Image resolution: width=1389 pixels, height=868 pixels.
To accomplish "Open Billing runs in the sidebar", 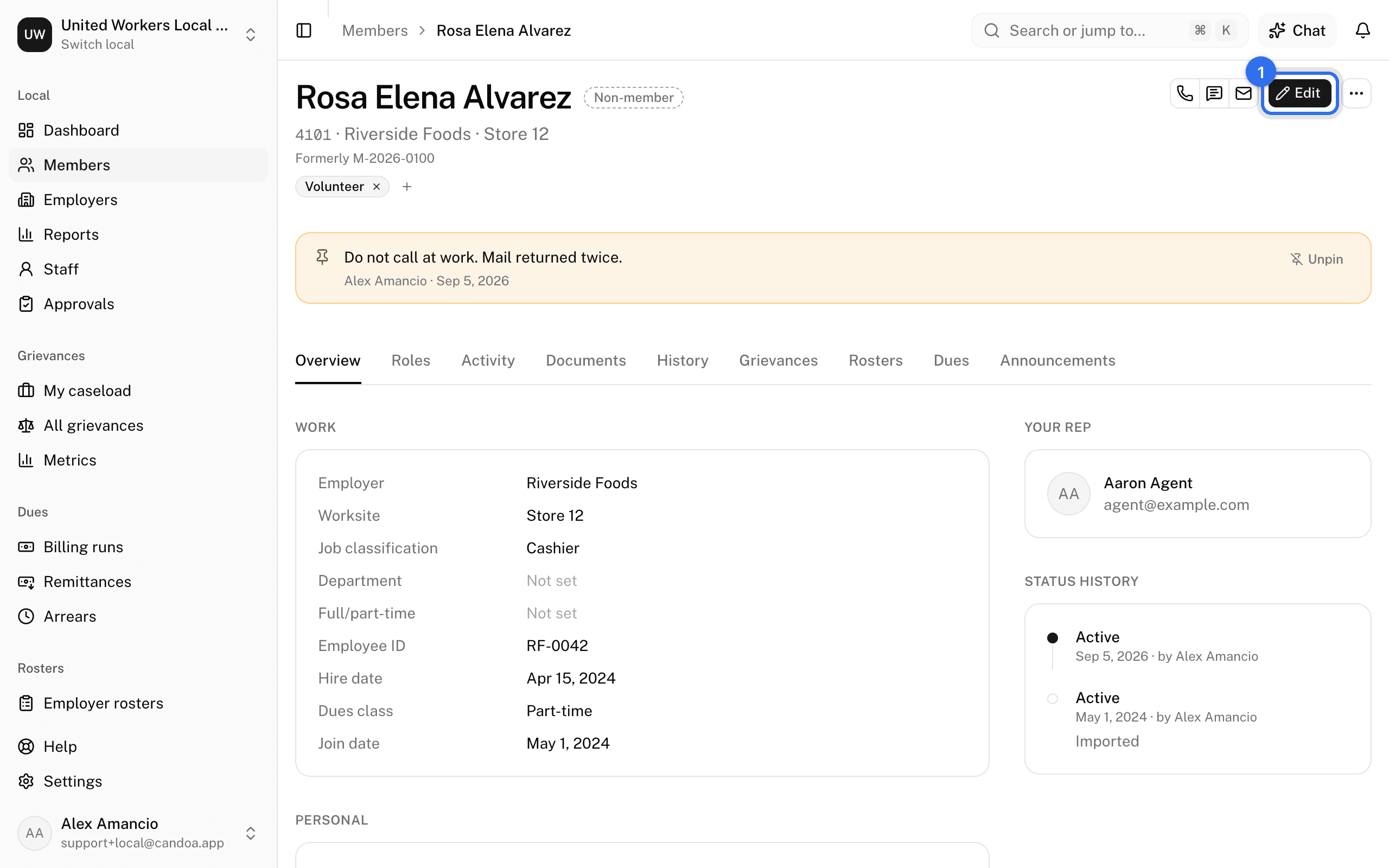I will point(138,547).
